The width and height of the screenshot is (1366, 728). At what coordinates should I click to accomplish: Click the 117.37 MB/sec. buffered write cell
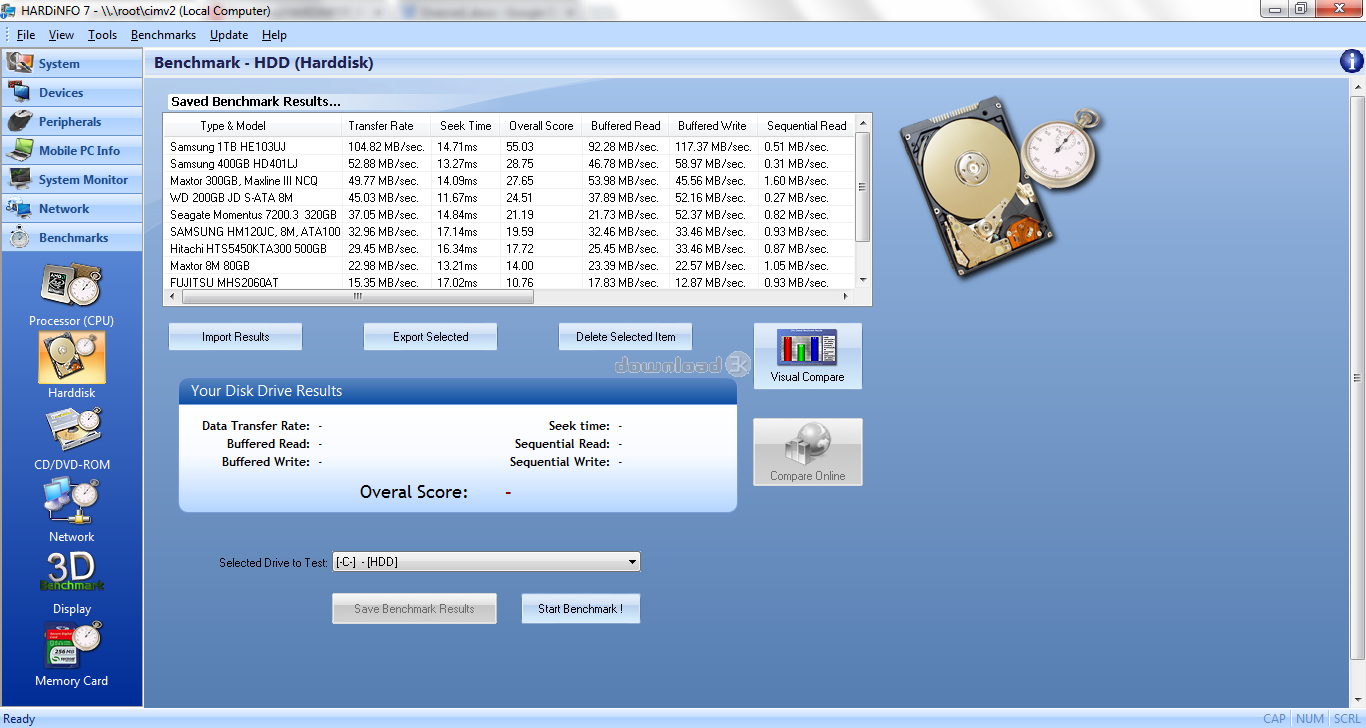click(x=712, y=147)
